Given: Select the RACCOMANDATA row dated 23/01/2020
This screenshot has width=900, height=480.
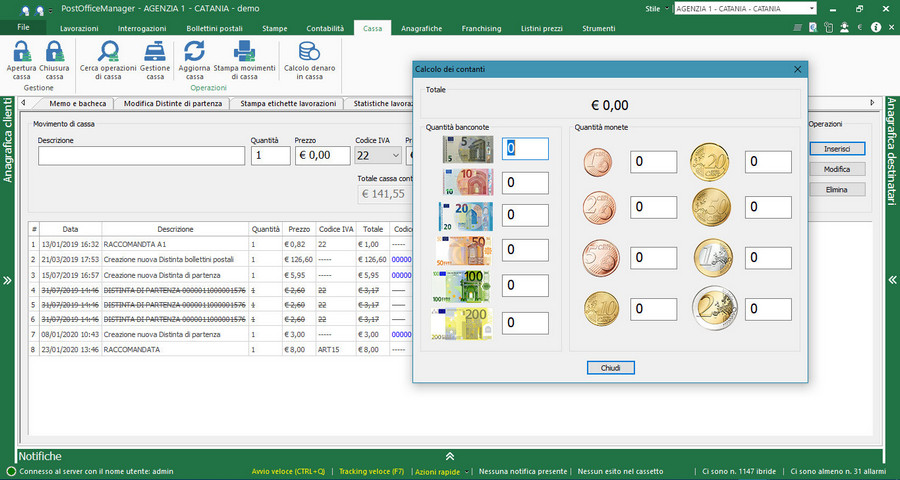Looking at the screenshot, I should (221, 349).
